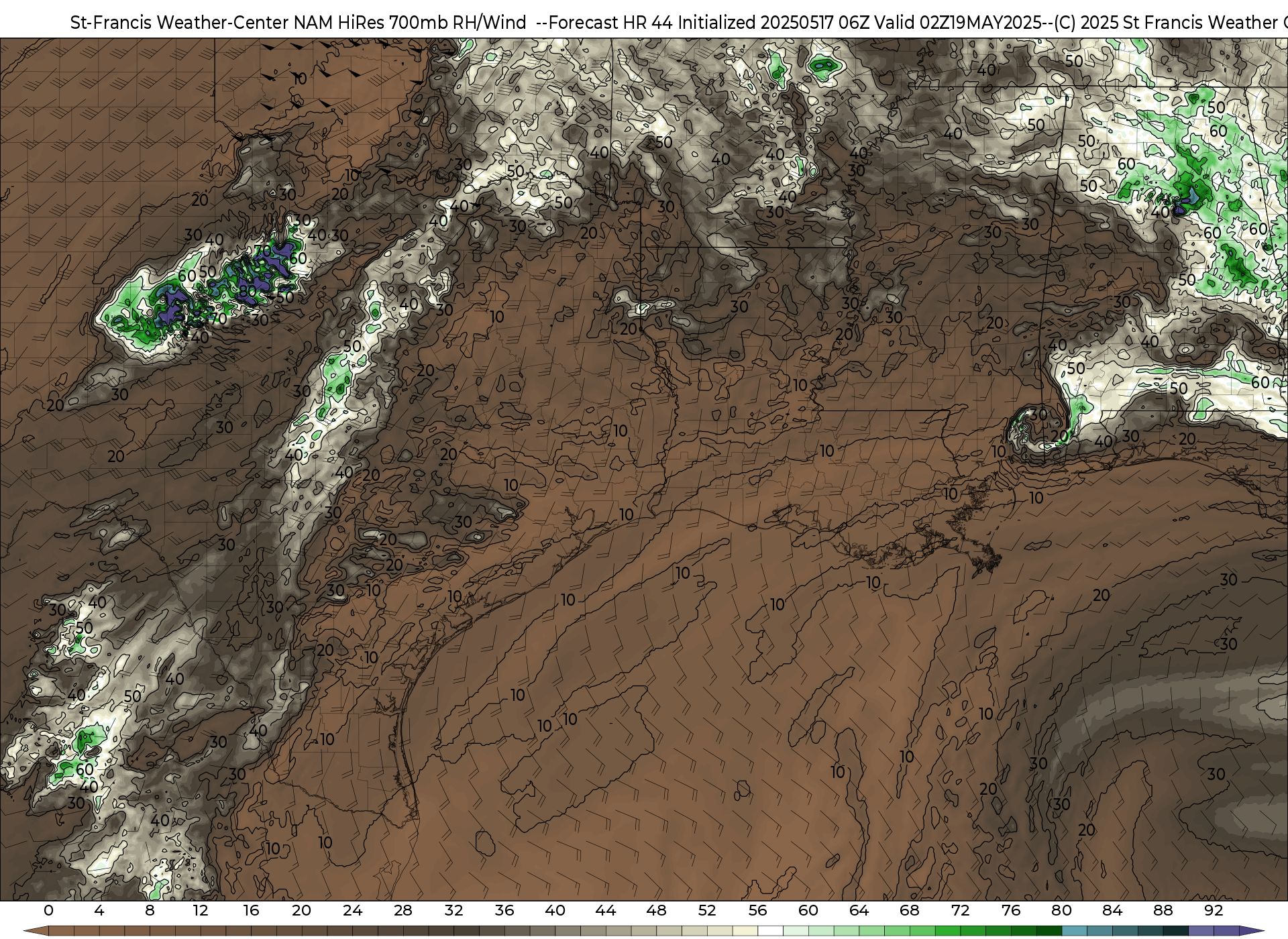Click the colorbar tick label "24"
The image size is (1288, 939).
click(352, 910)
